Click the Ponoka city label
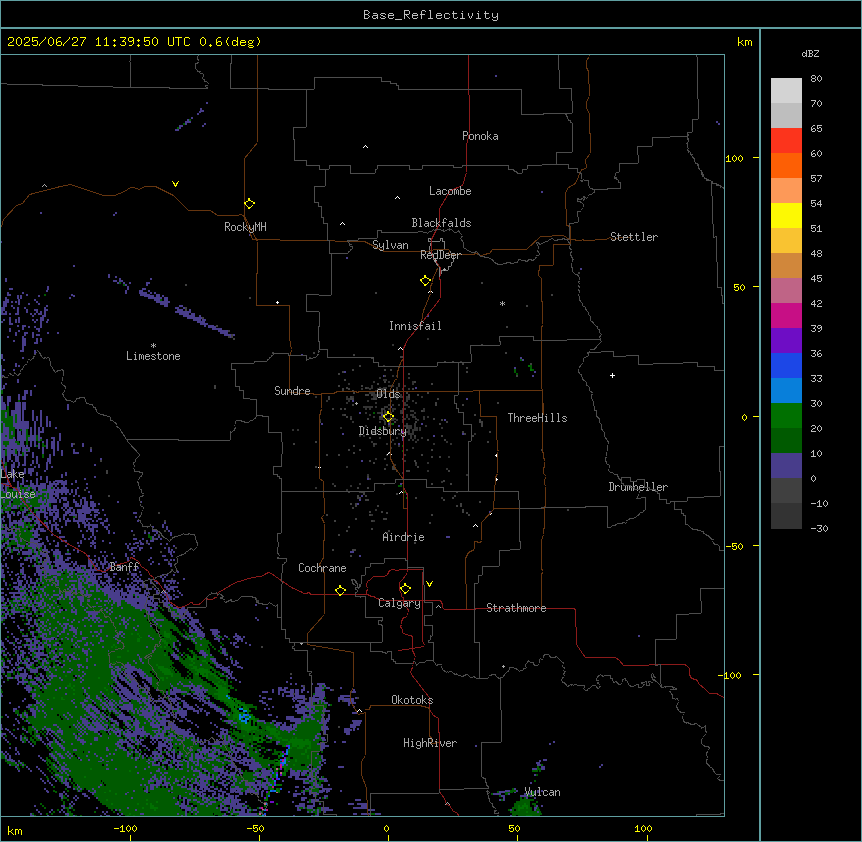 tap(480, 136)
